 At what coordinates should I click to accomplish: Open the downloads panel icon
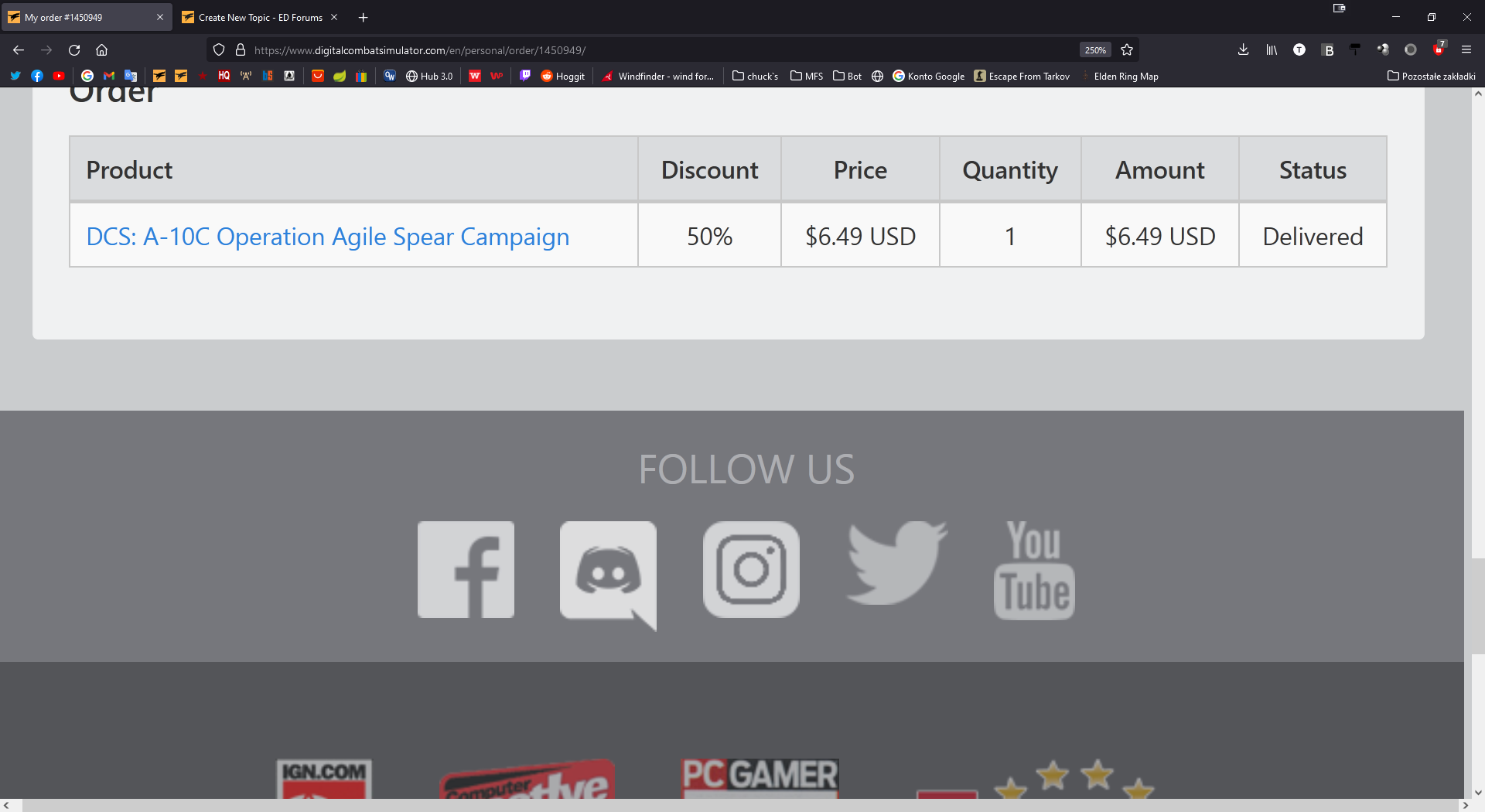click(x=1243, y=50)
